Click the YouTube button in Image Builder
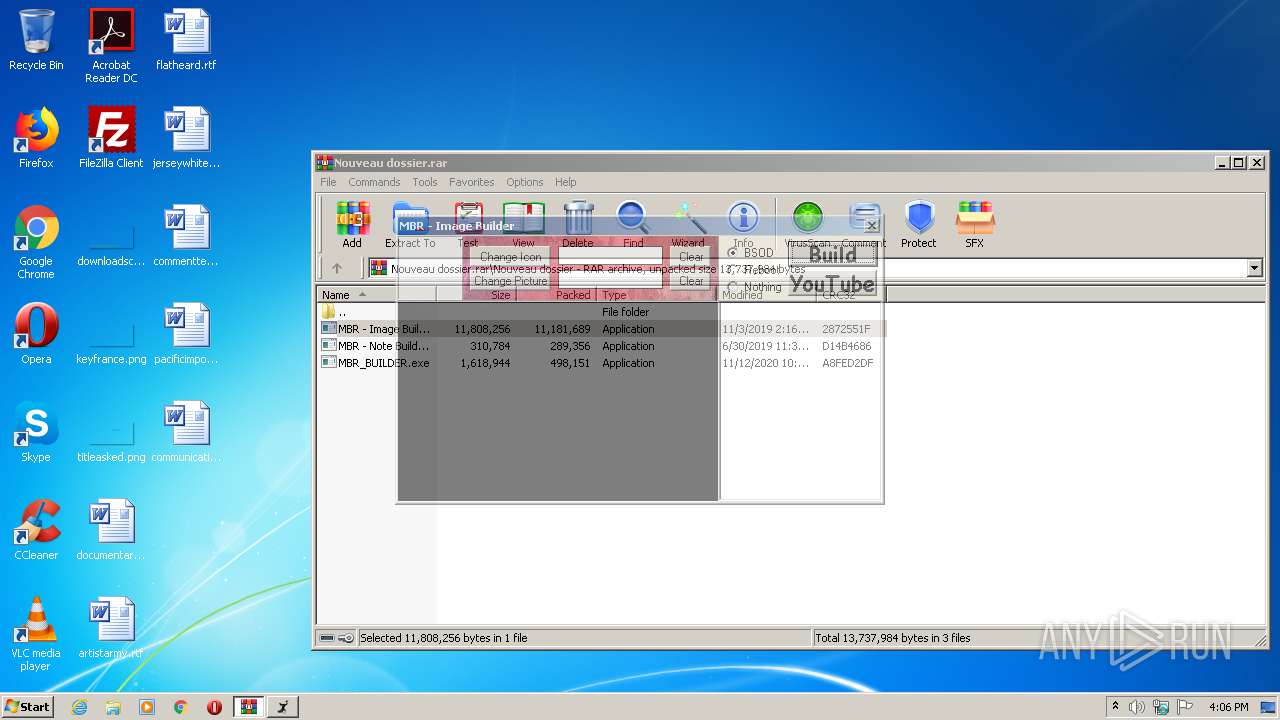The height and width of the screenshot is (720, 1280). point(833,284)
